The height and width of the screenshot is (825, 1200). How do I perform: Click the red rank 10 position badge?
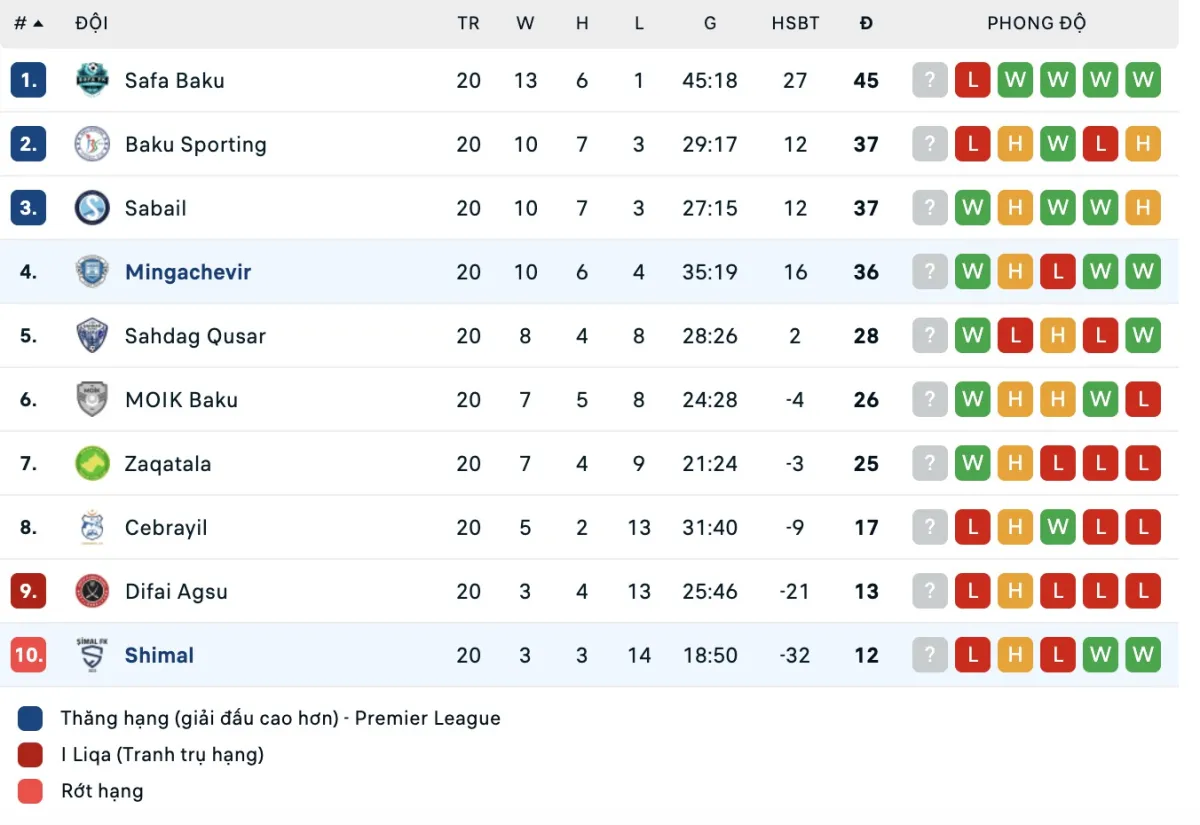(28, 655)
